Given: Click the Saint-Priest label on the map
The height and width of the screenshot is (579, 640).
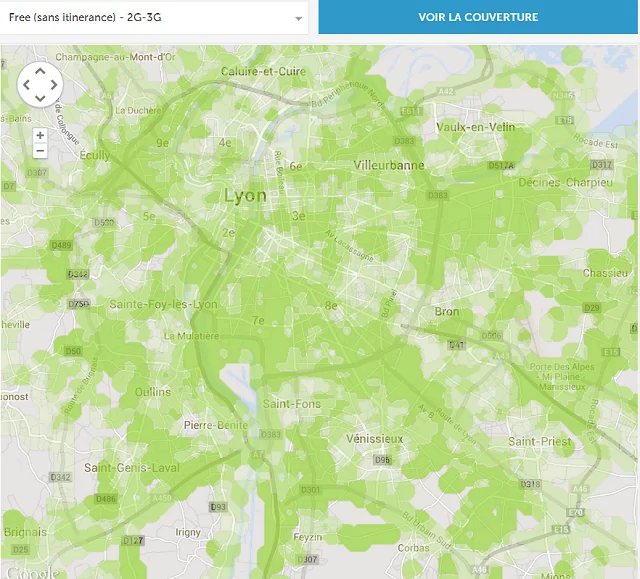Looking at the screenshot, I should pyautogui.click(x=540, y=441).
